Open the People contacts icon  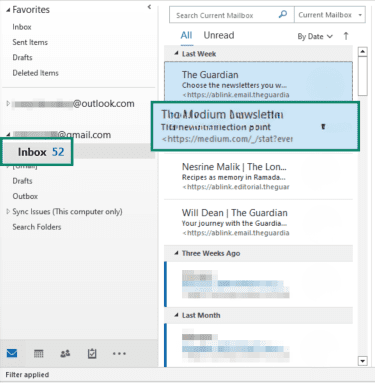coord(65,353)
